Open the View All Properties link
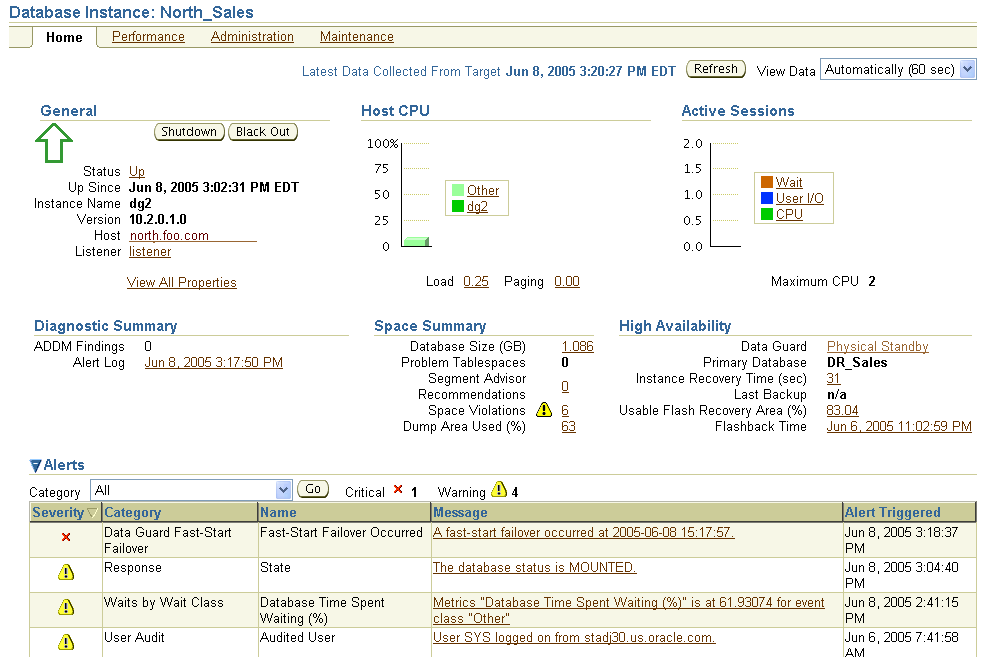Image resolution: width=983 pixels, height=657 pixels. [x=181, y=282]
